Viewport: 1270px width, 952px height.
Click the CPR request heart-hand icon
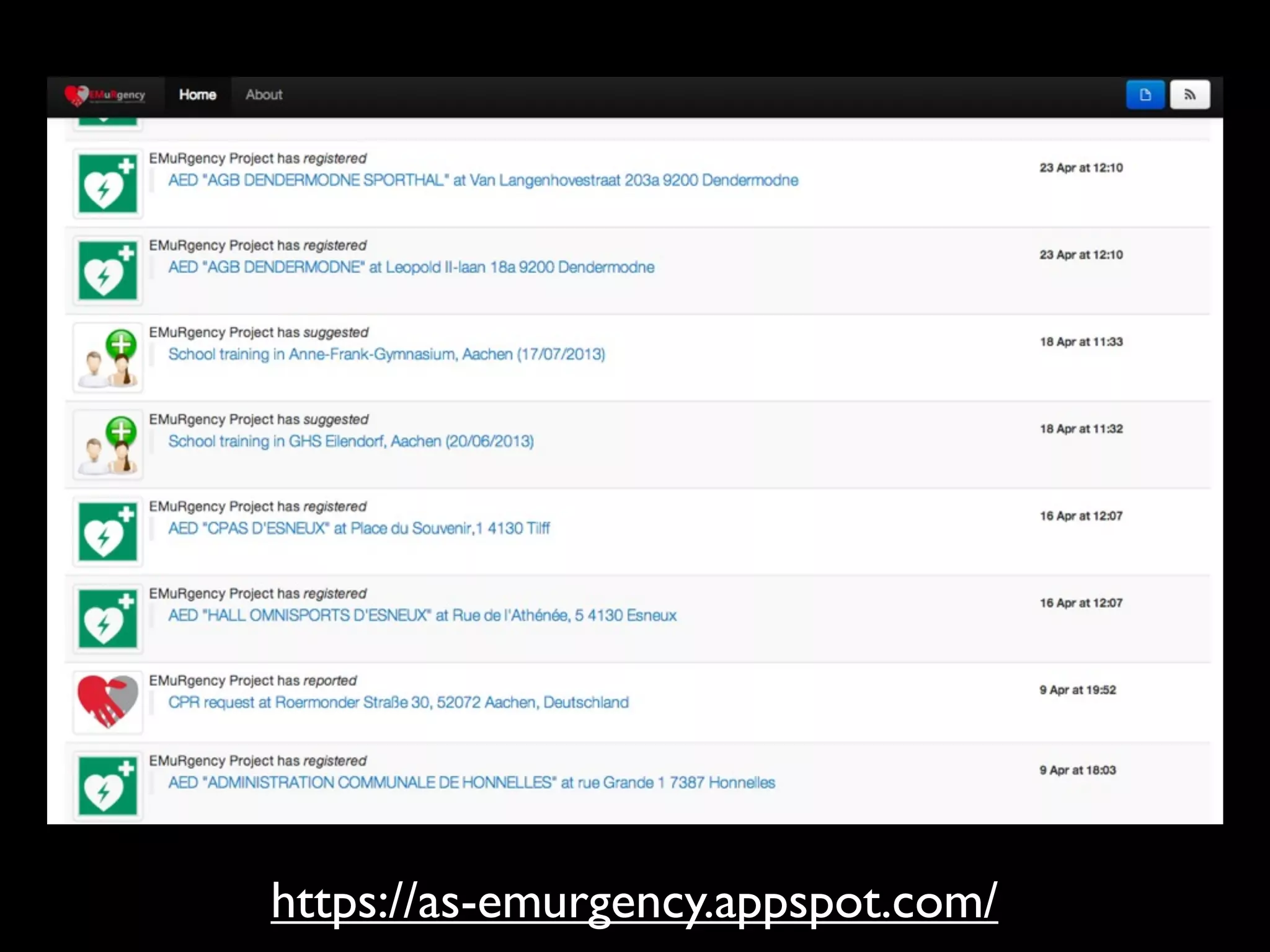[x=108, y=702]
